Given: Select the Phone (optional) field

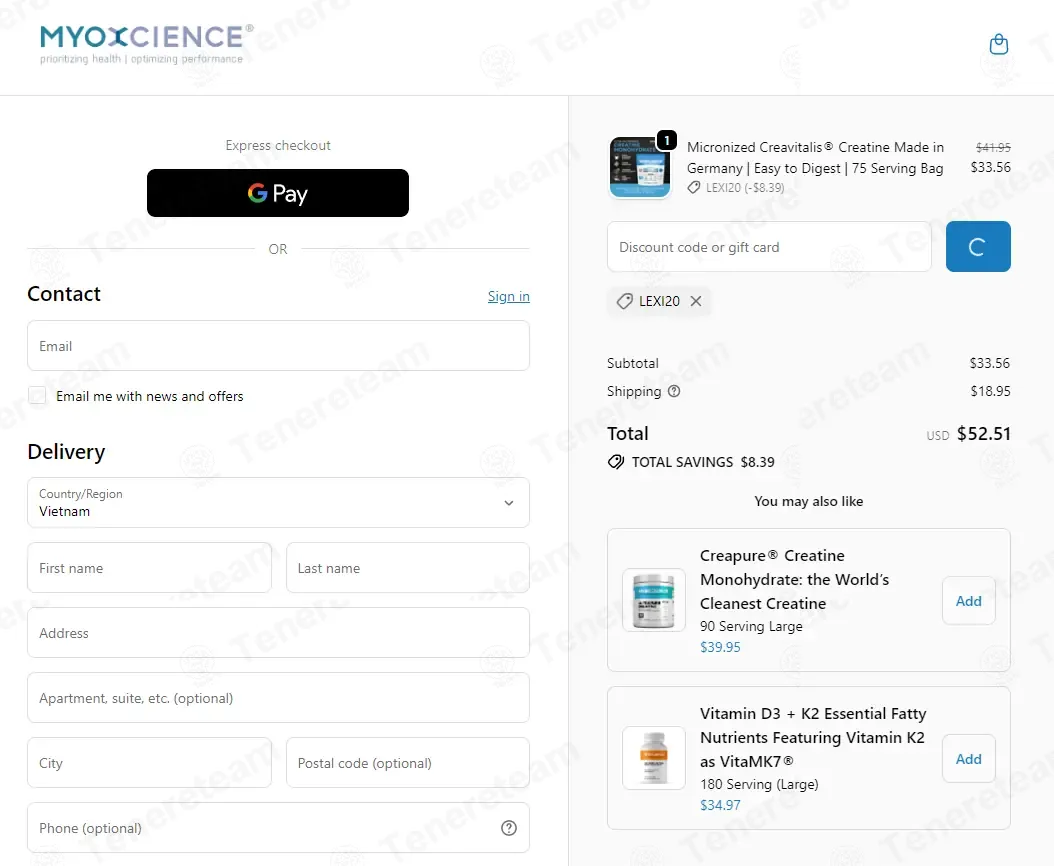Looking at the screenshot, I should point(278,828).
